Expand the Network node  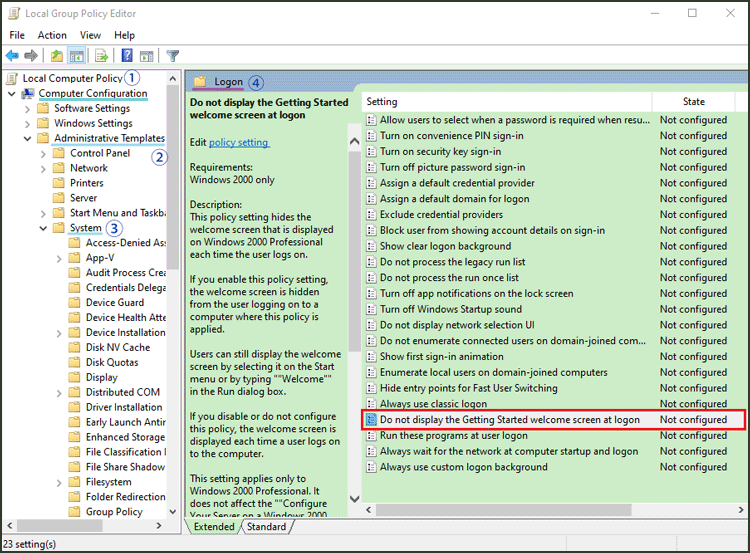click(43, 169)
